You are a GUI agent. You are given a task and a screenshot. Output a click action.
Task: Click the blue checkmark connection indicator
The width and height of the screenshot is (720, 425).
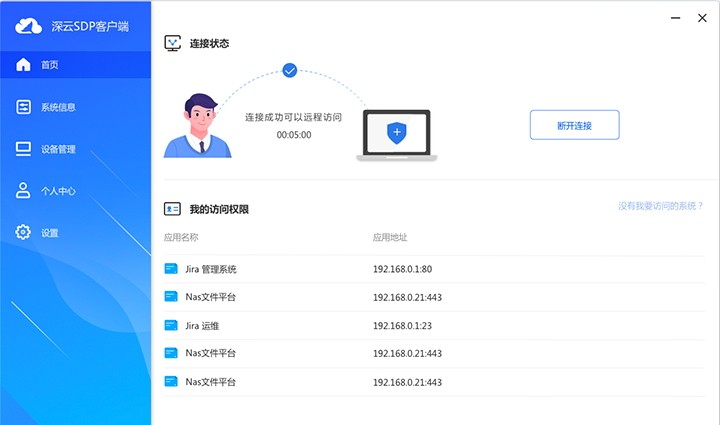click(289, 70)
